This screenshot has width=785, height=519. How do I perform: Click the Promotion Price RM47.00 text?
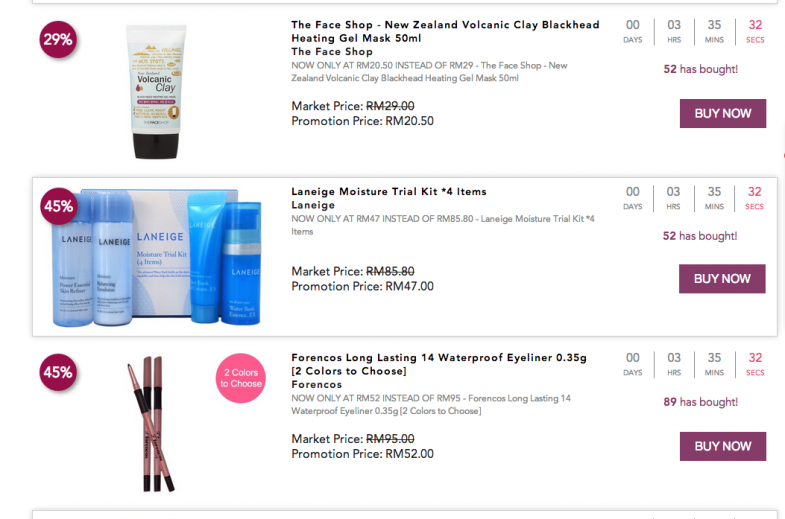point(362,286)
